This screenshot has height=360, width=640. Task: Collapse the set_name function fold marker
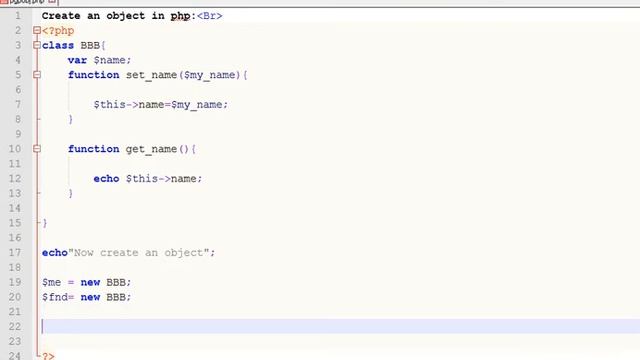click(37, 75)
